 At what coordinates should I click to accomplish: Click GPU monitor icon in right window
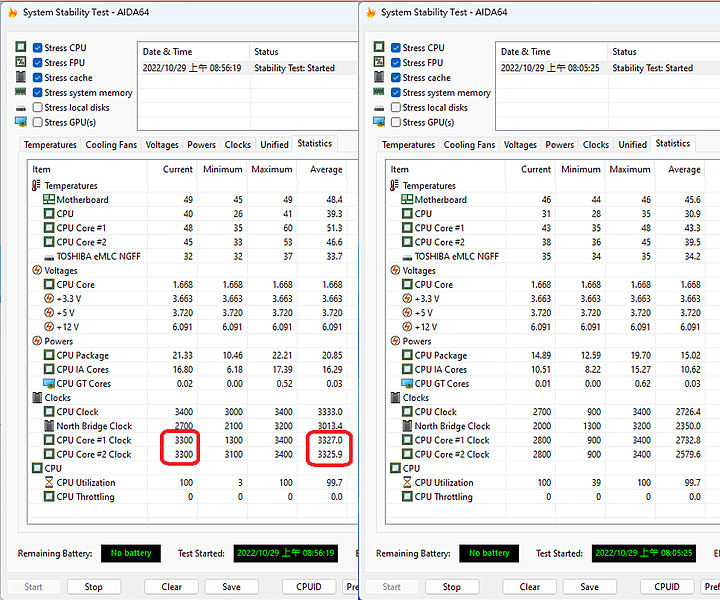[379, 122]
